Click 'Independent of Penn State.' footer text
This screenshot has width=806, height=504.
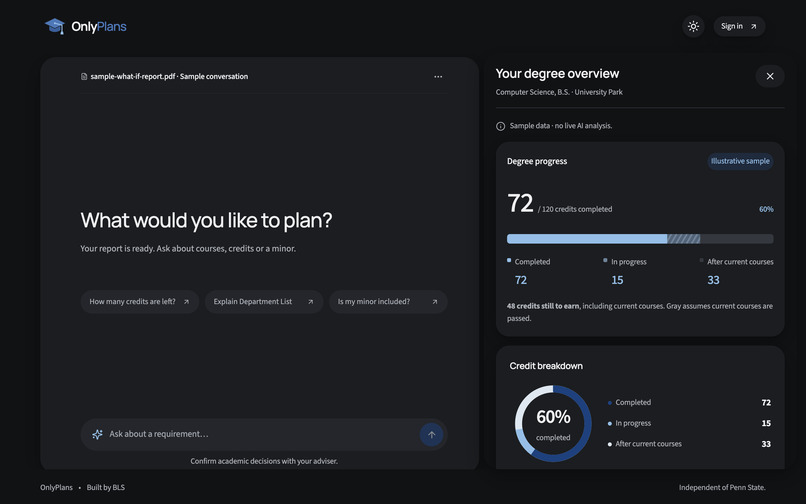(722, 488)
